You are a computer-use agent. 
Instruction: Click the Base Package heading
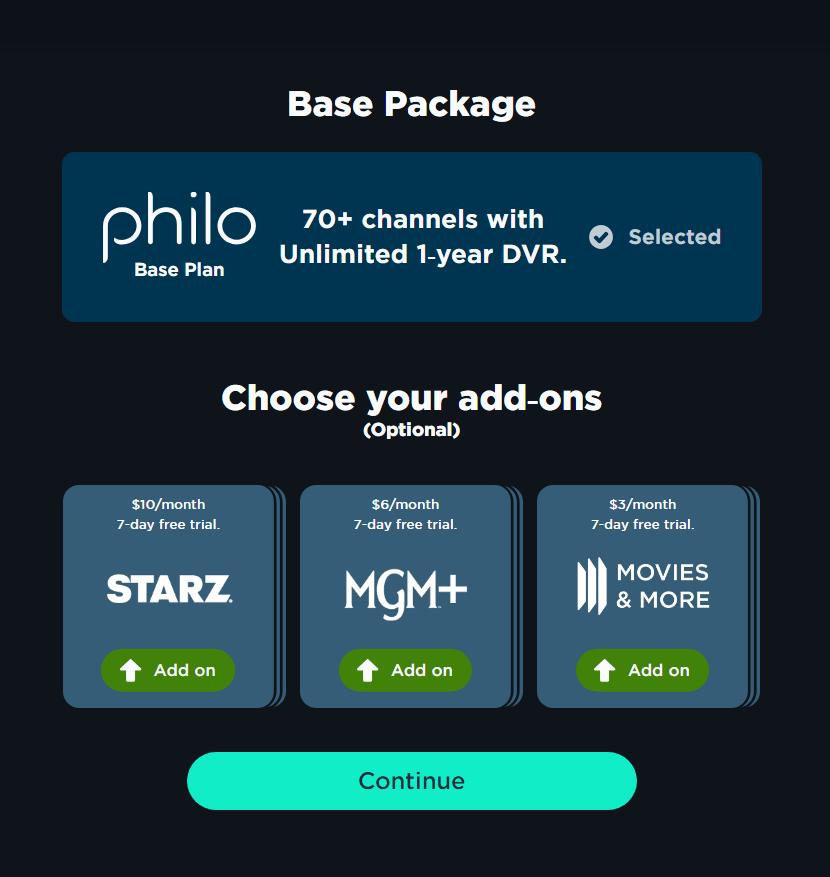coord(412,104)
